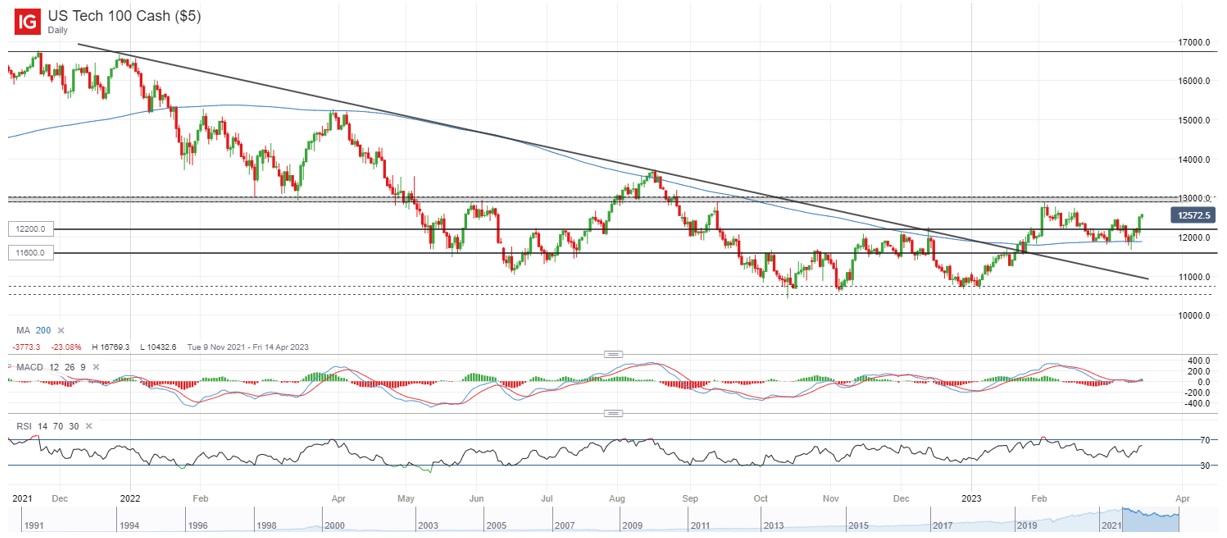Screen dimensions: 1227x538
Task: Click the 17000.0 price axis label
Action: coord(1193,42)
